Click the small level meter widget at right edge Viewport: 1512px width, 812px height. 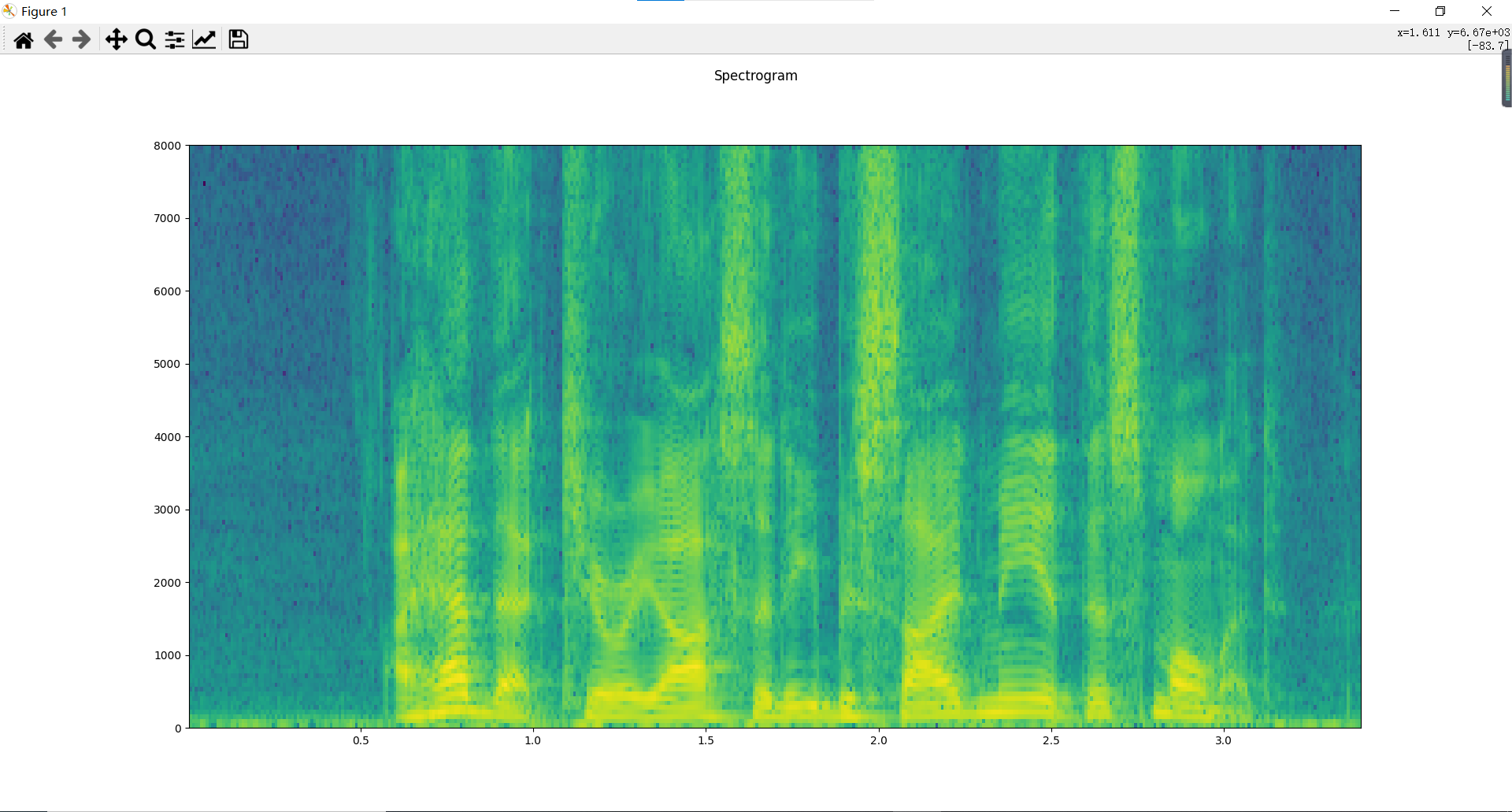pos(1506,79)
